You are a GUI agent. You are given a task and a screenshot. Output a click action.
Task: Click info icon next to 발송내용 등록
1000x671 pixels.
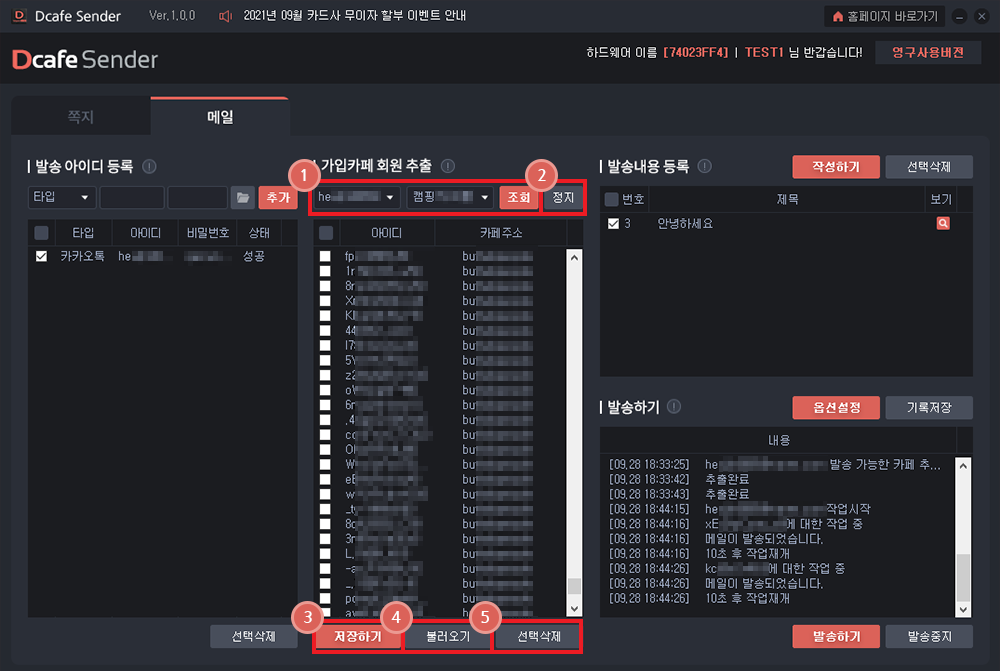click(x=704, y=166)
